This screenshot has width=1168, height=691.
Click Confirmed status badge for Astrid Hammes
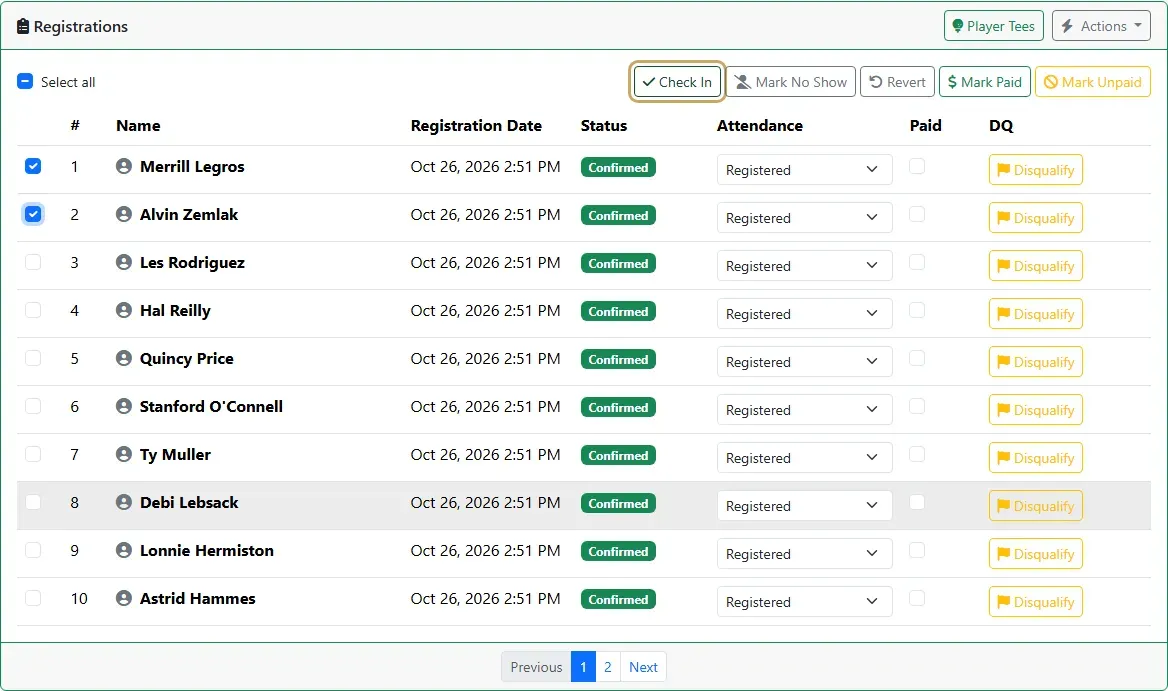pyautogui.click(x=618, y=599)
